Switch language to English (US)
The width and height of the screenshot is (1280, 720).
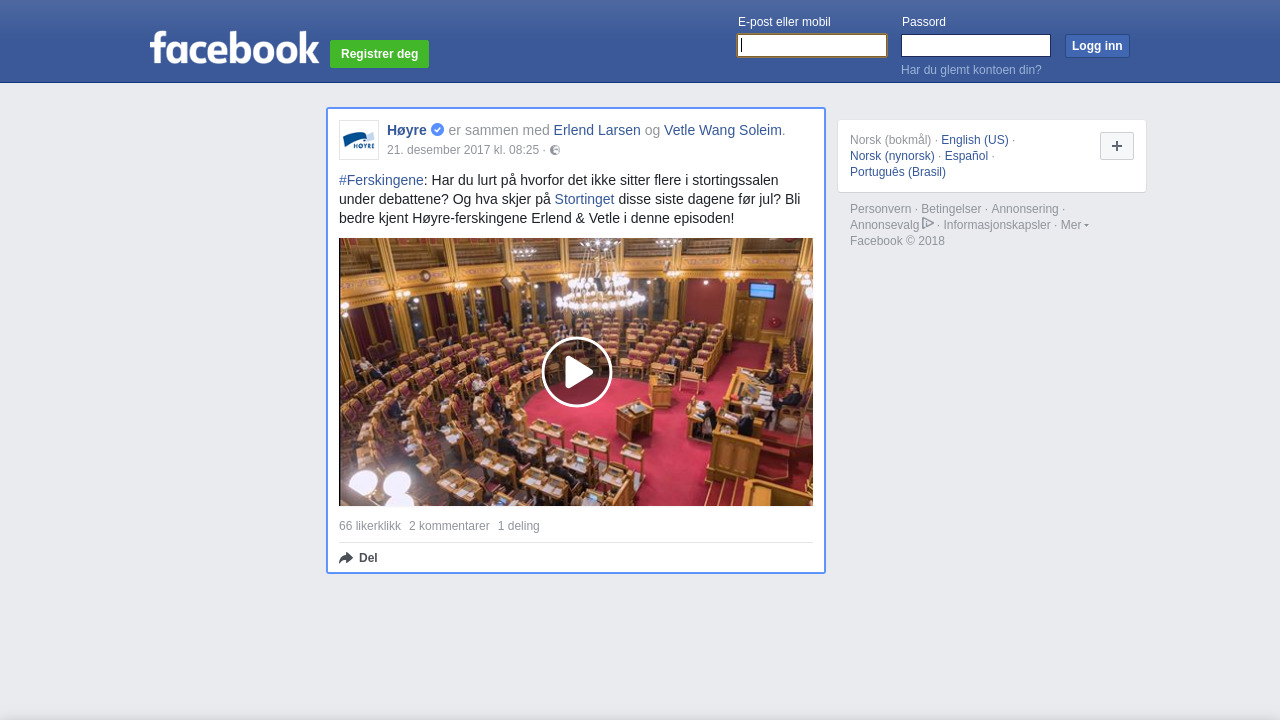974,140
